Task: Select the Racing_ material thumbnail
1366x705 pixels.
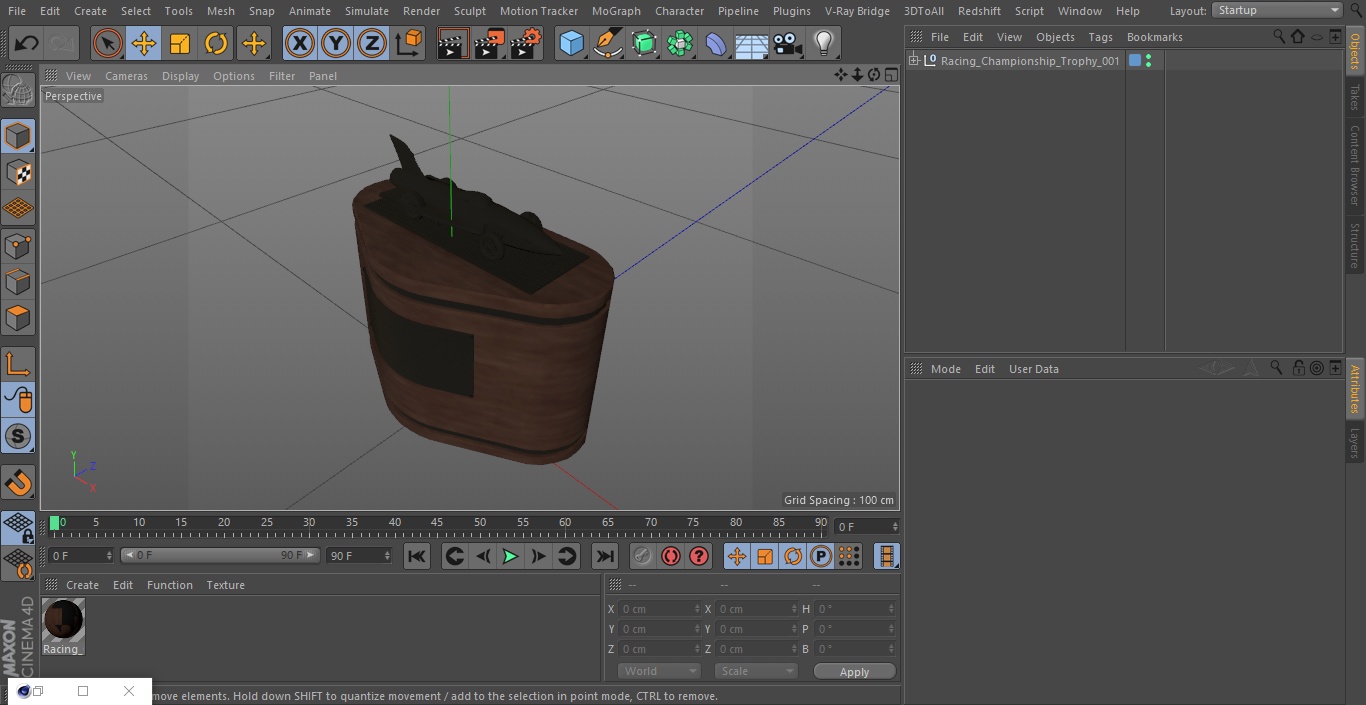Action: (x=63, y=627)
